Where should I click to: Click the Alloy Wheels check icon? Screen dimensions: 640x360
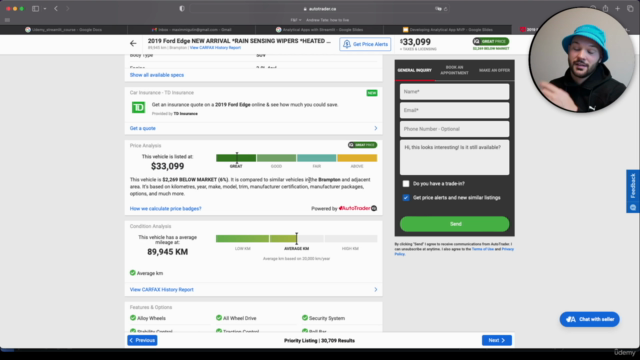click(x=133, y=318)
